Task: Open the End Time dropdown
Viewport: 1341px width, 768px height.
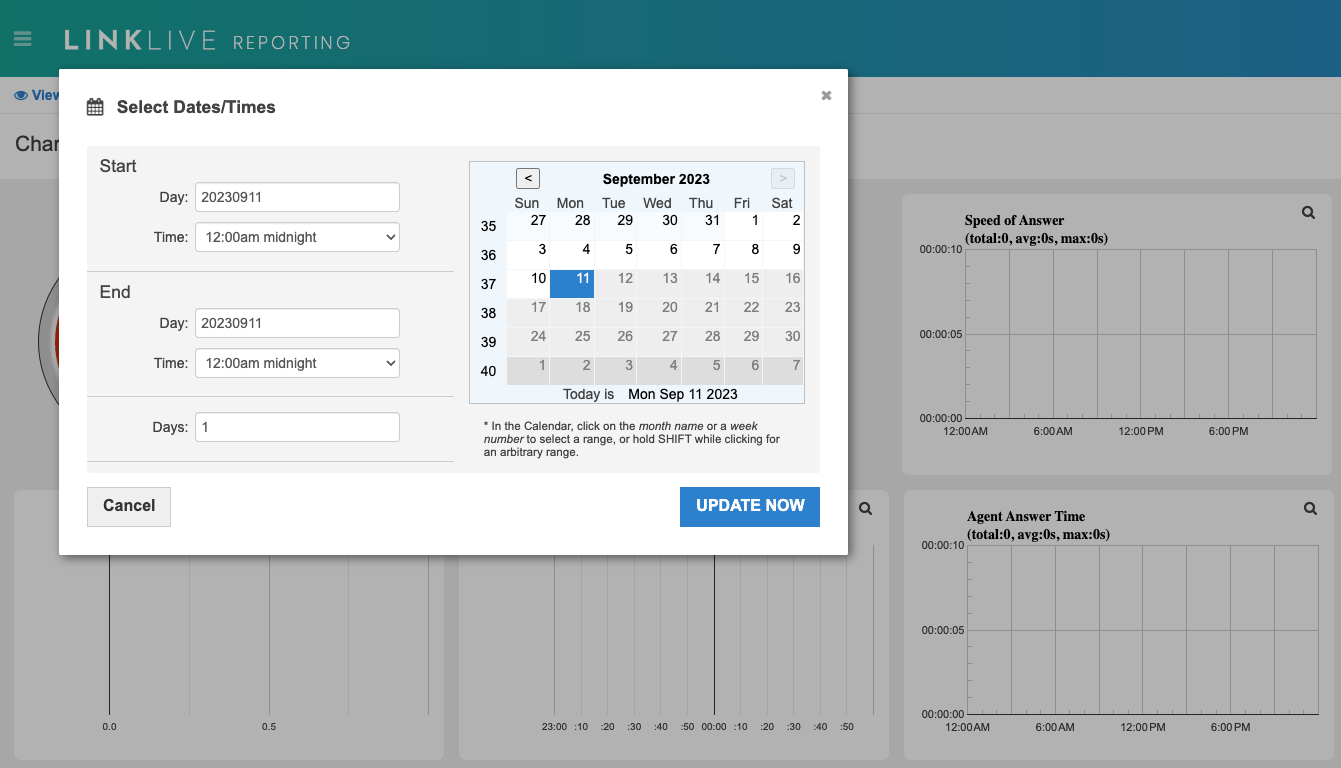Action: click(x=297, y=363)
